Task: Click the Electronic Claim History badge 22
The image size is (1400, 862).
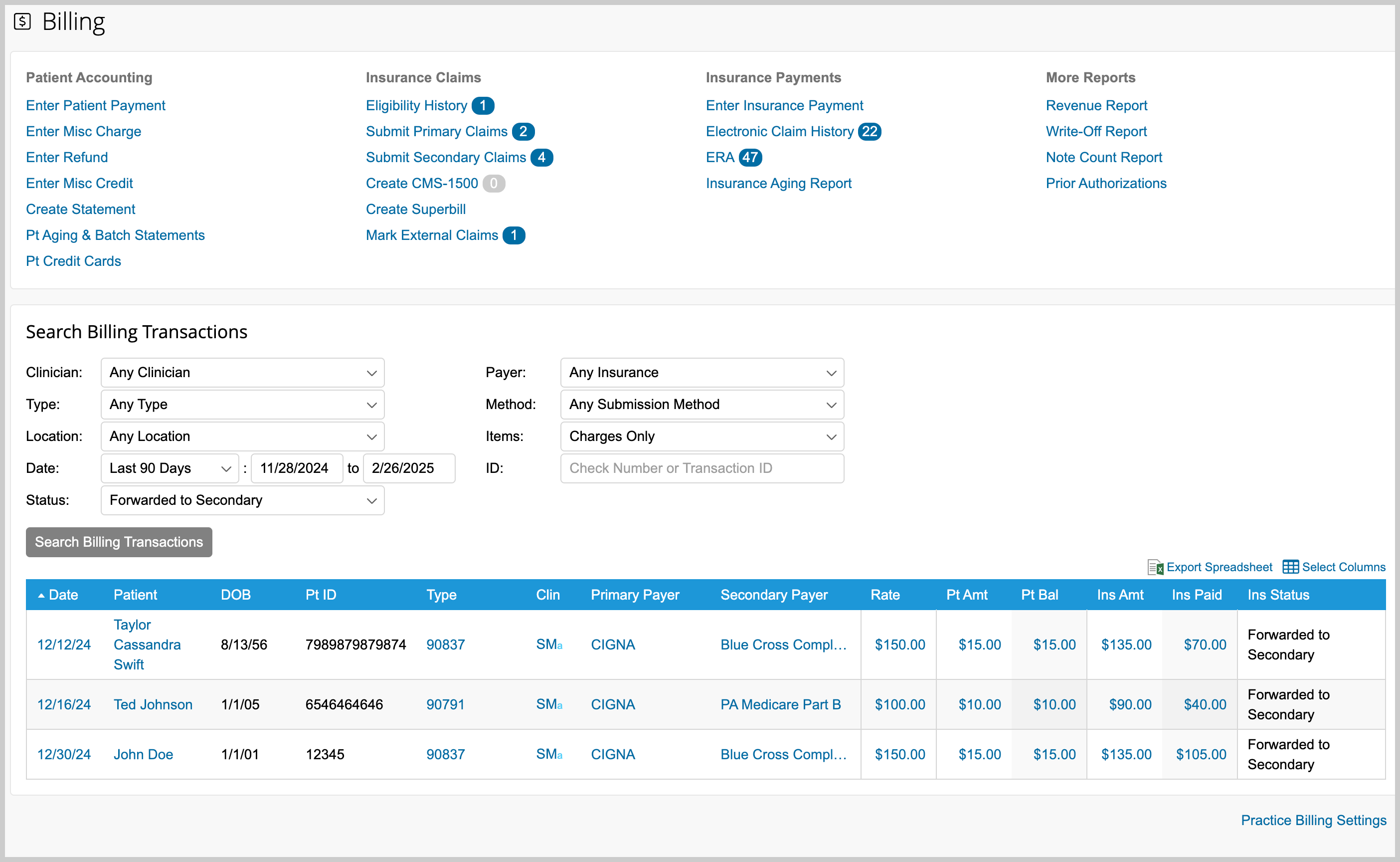Action: [x=870, y=132]
